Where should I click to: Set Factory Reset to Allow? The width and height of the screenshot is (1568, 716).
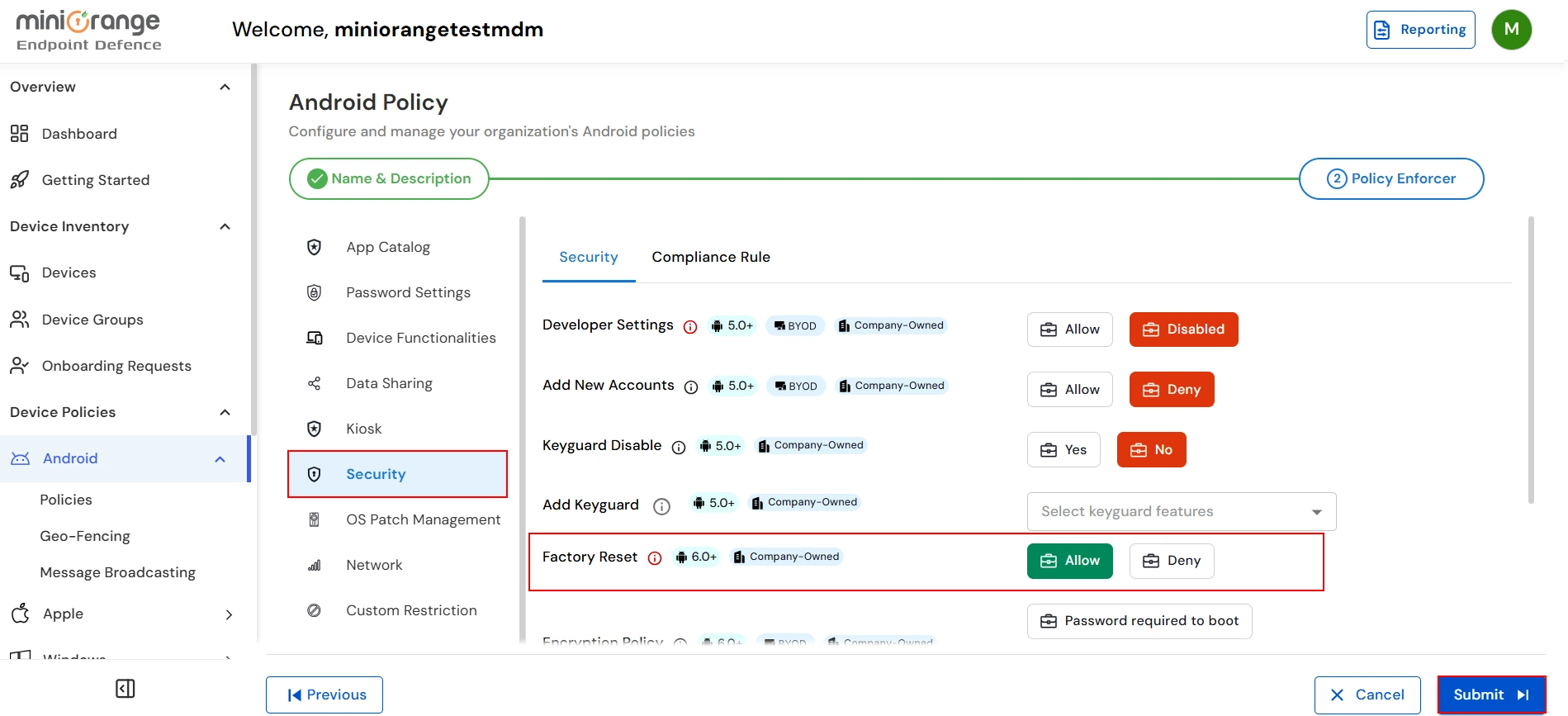click(x=1069, y=561)
